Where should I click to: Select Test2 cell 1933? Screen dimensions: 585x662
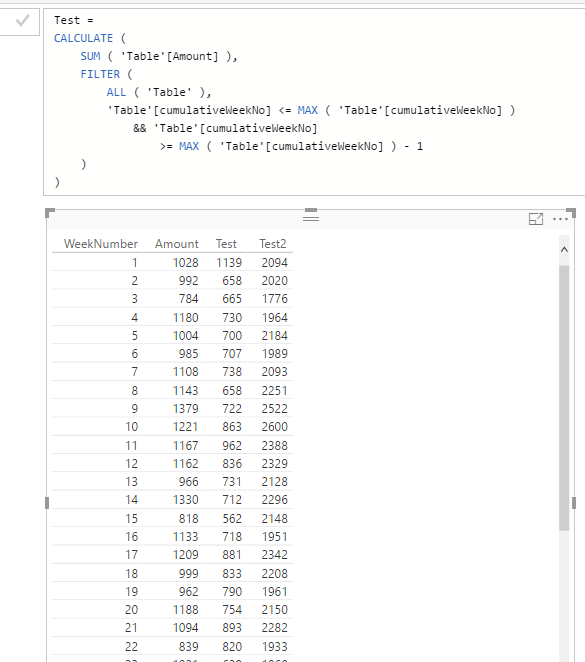click(x=274, y=646)
